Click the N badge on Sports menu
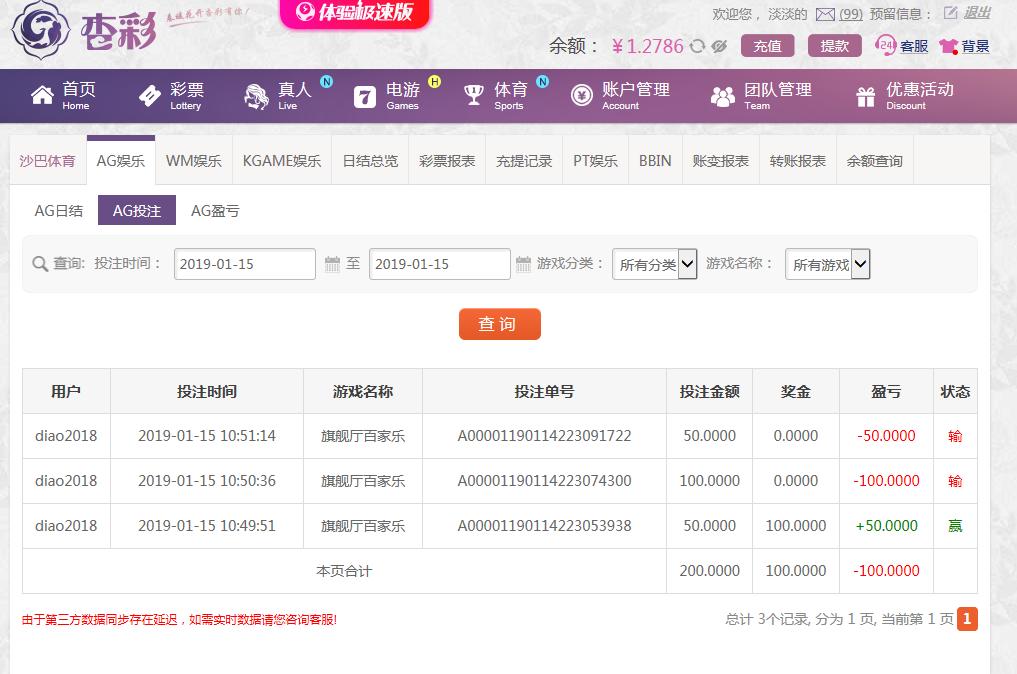 tap(543, 82)
